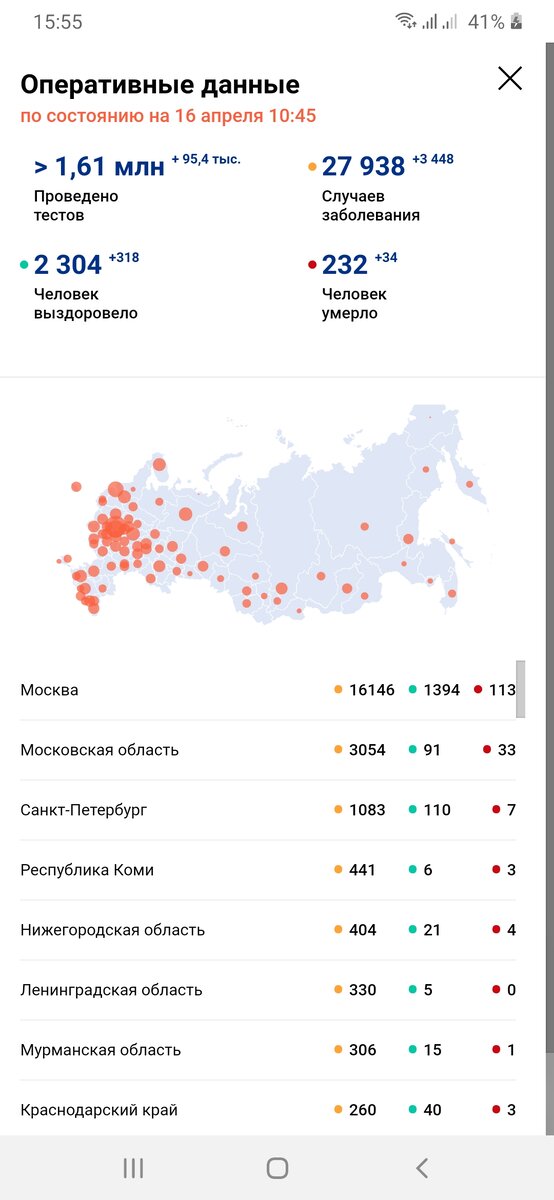Close the Оперативные данные panel
Image resolution: width=554 pixels, height=1200 pixels.
tap(510, 78)
